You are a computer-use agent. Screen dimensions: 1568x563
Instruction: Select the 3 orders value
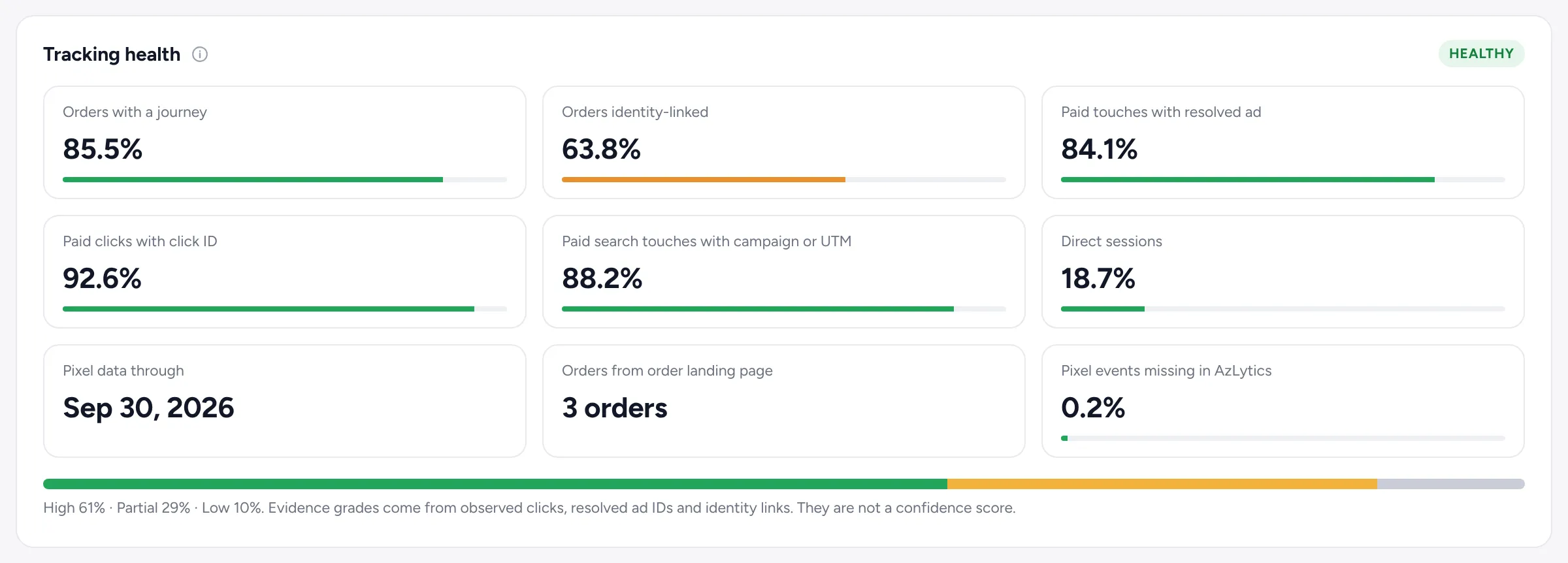pos(615,408)
